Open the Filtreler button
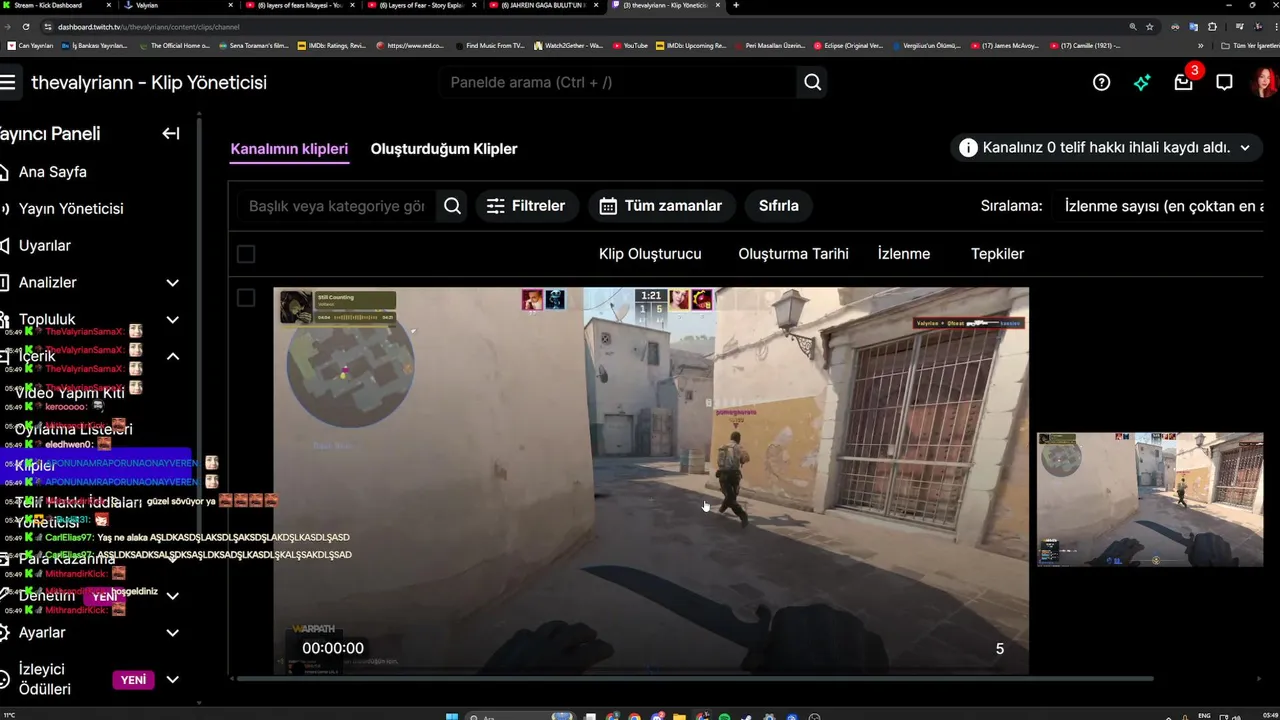The width and height of the screenshot is (1280, 720). coord(527,206)
